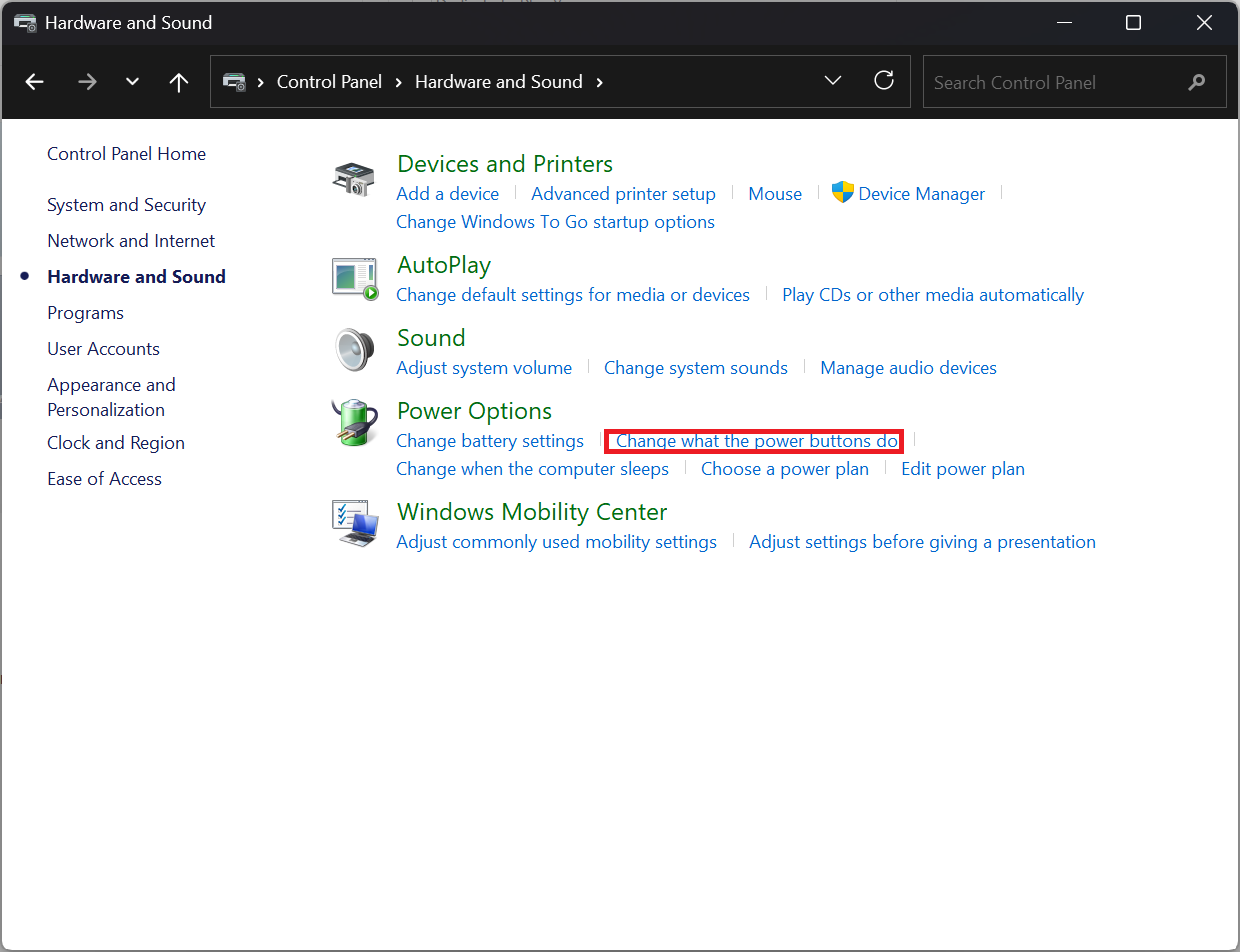Change Windows To Go startup options
1240x952 pixels.
coord(555,222)
